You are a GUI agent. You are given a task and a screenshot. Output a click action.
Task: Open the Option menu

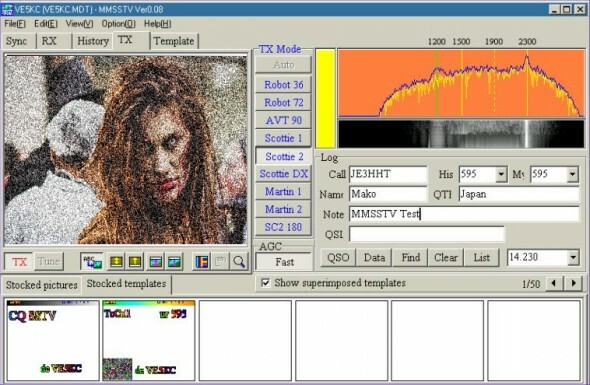coord(118,24)
